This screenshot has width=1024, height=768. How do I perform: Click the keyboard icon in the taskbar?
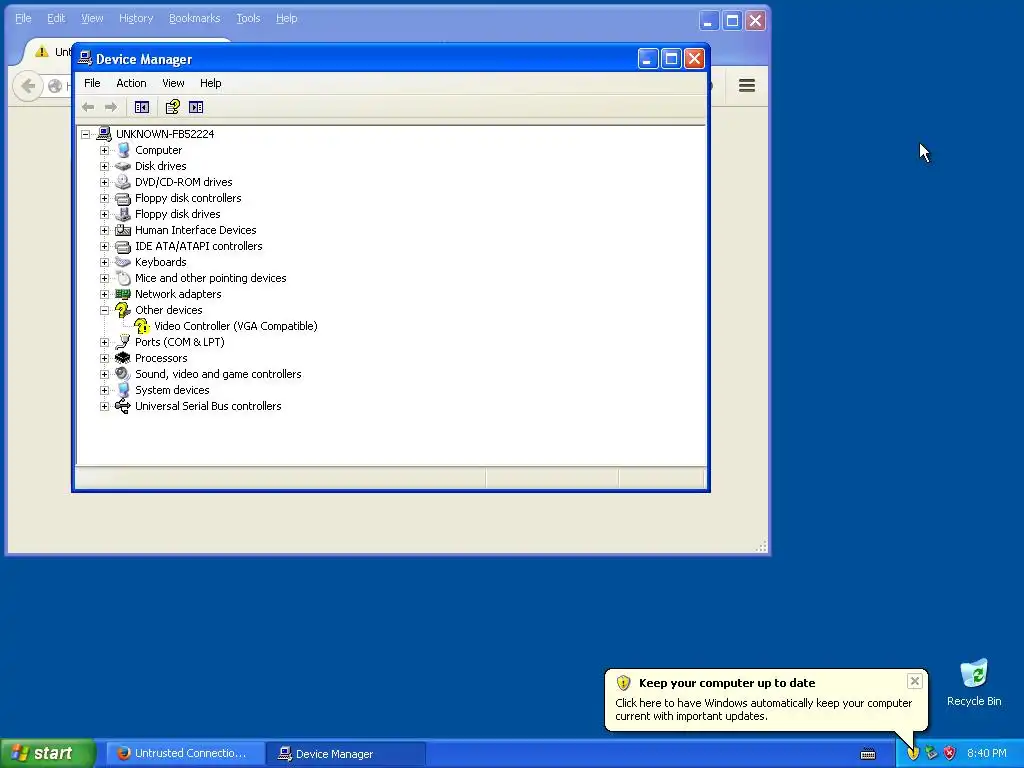[868, 754]
